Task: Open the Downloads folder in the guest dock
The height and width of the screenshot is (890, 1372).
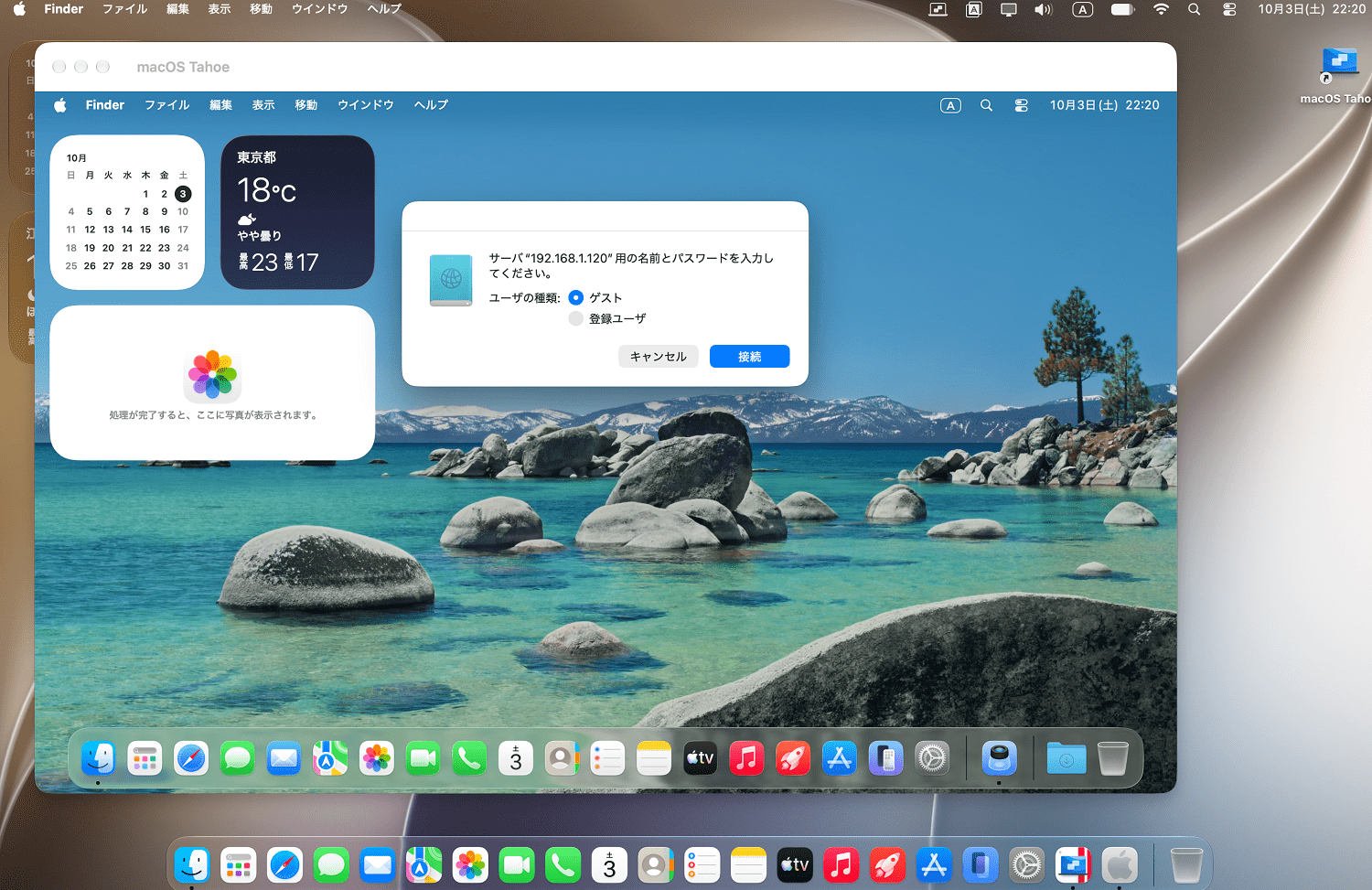Action: pyautogui.click(x=1067, y=758)
